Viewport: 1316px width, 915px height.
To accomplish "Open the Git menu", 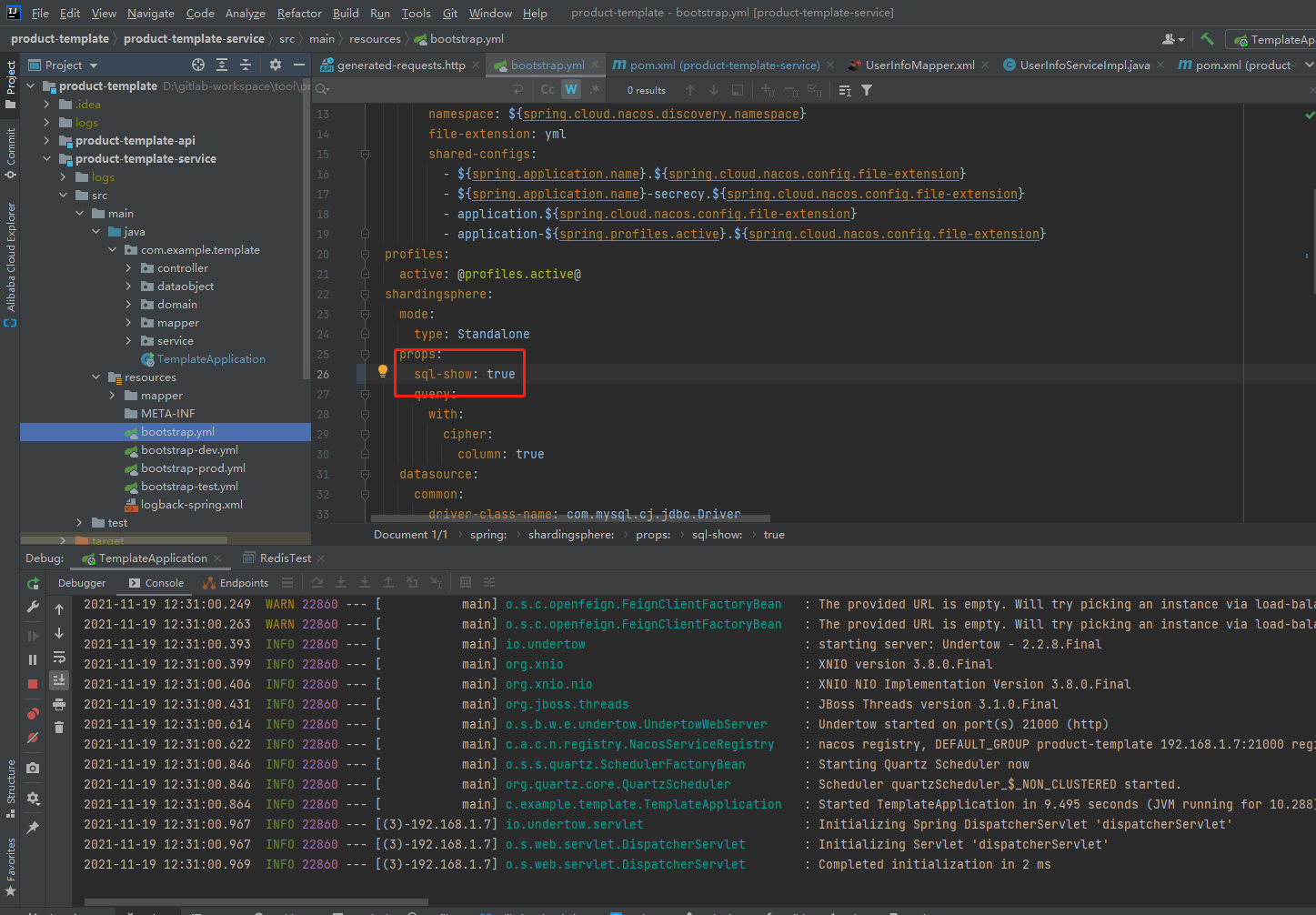I will (x=450, y=13).
